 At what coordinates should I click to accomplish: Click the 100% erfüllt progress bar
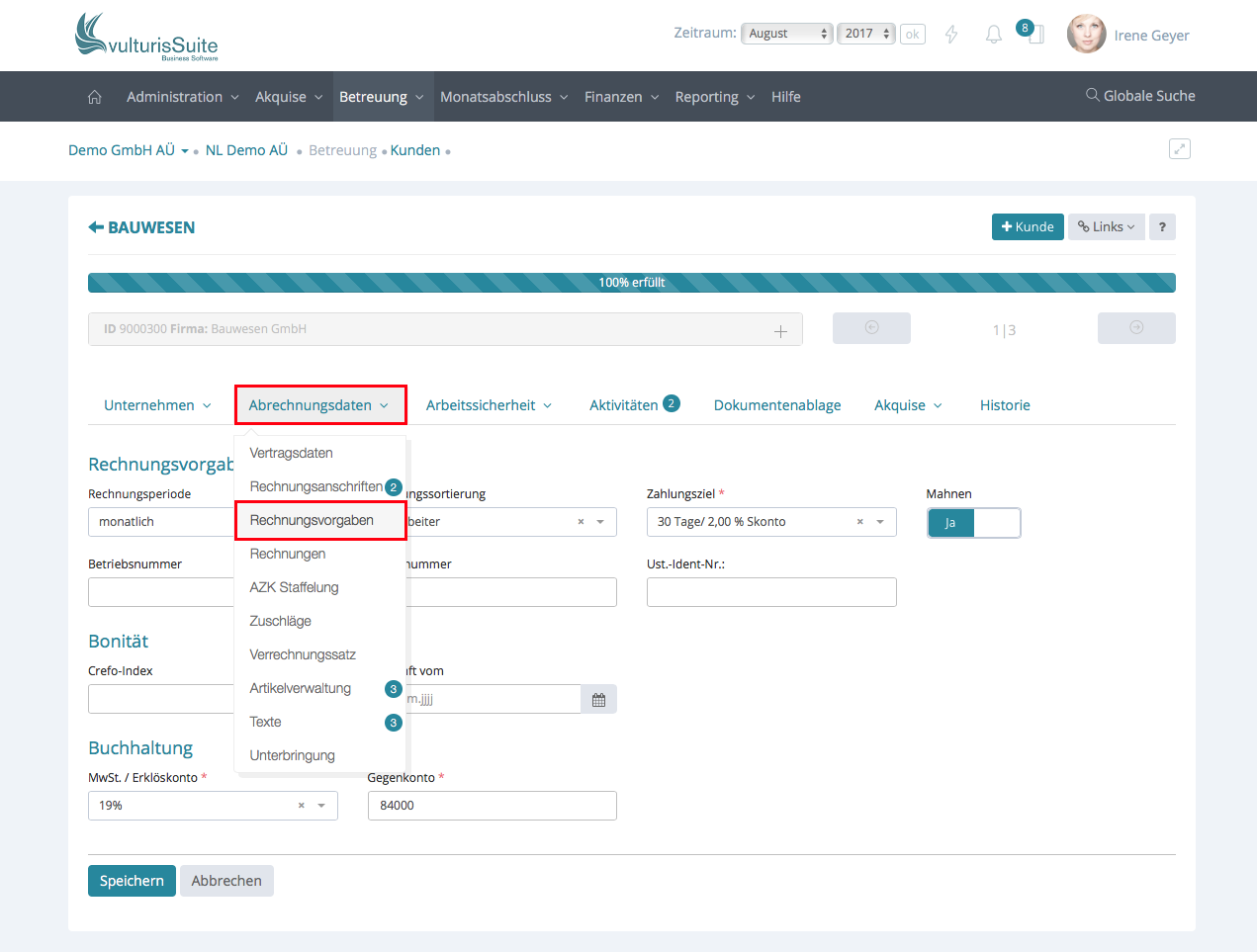[631, 283]
